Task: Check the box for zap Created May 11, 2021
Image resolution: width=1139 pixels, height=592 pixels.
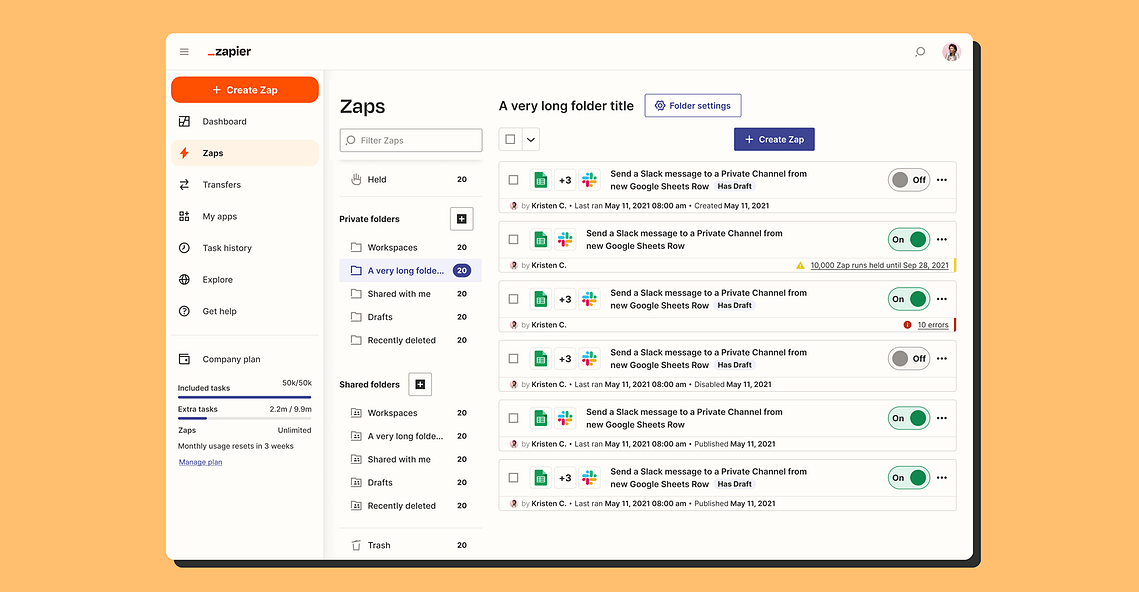Action: 514,180
